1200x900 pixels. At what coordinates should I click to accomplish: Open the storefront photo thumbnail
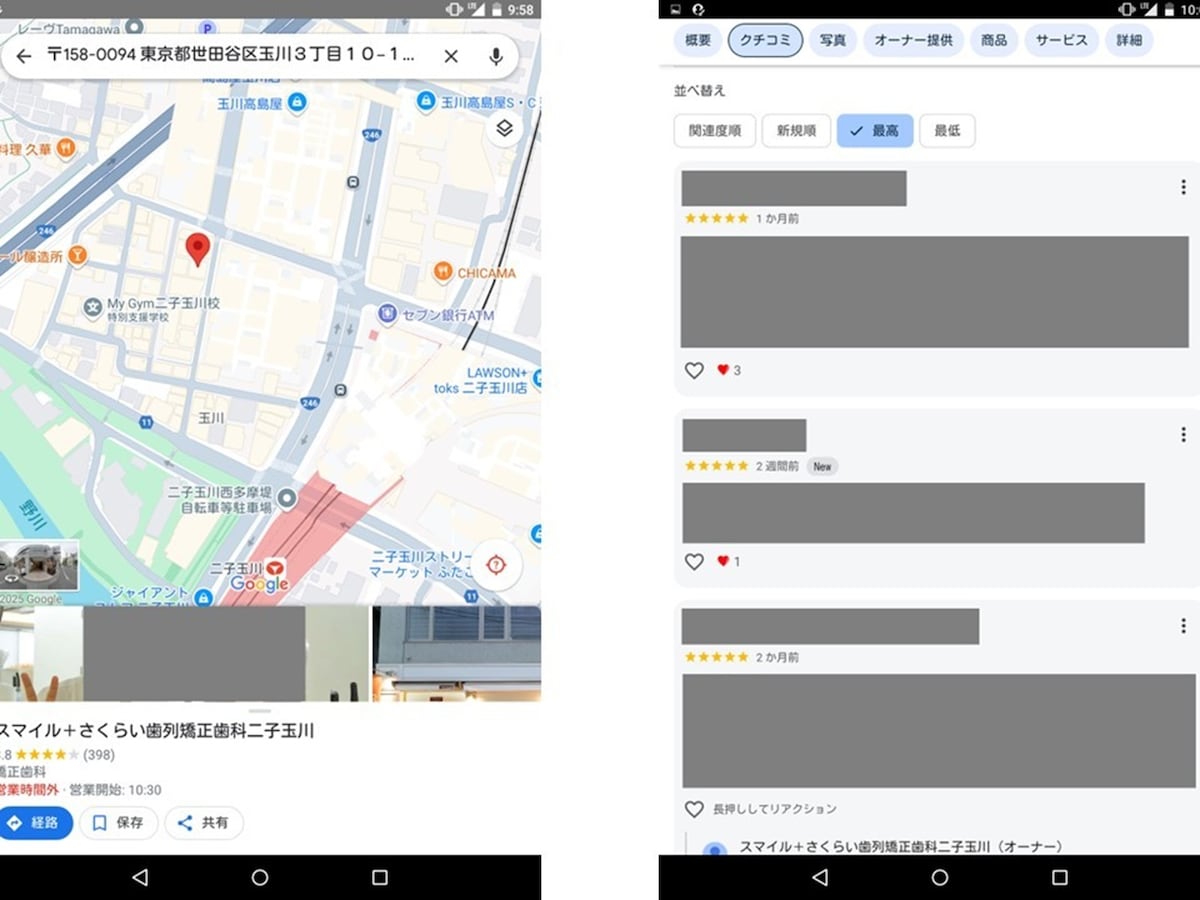click(457, 653)
